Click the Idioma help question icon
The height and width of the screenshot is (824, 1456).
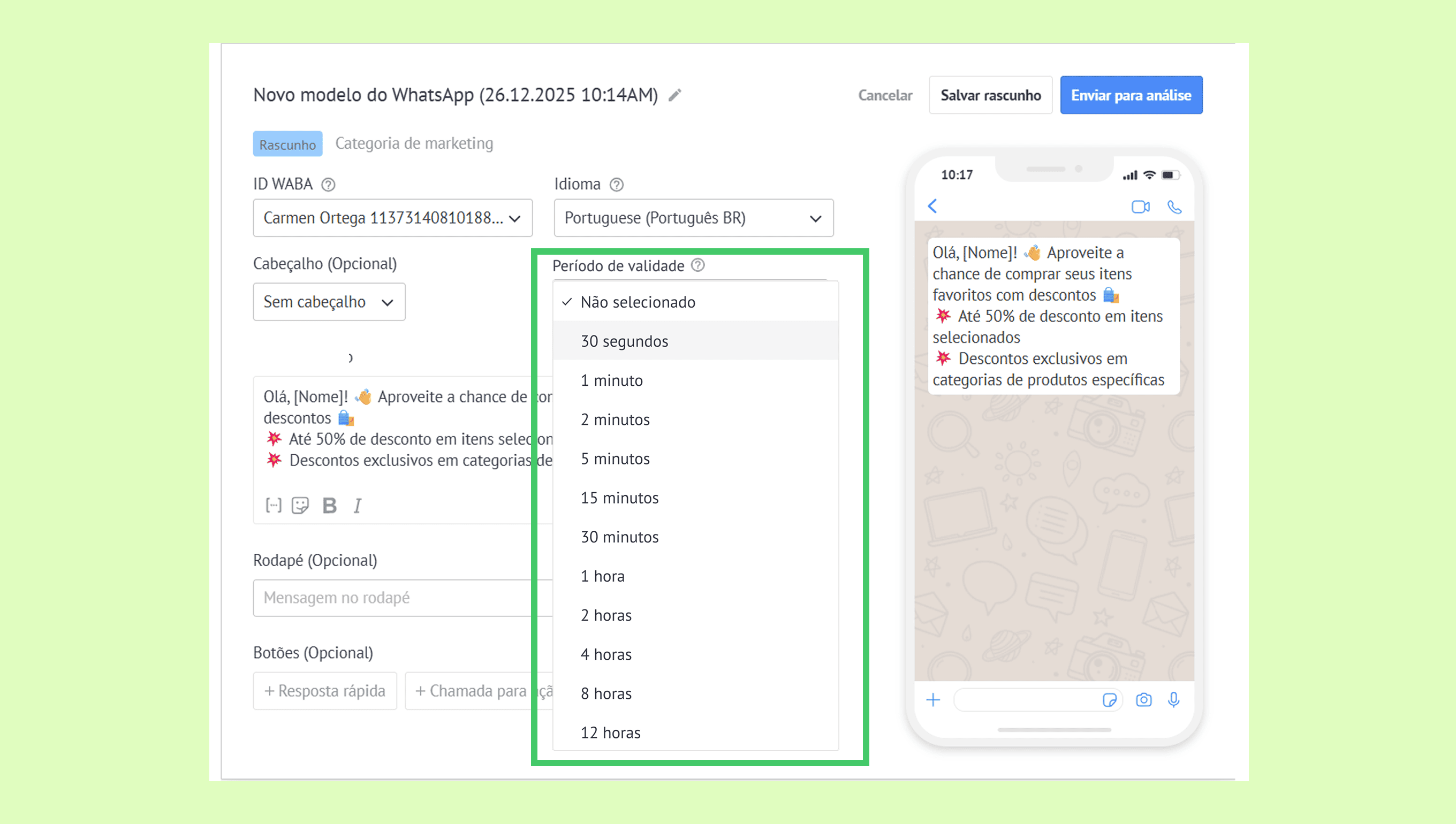[x=617, y=185]
